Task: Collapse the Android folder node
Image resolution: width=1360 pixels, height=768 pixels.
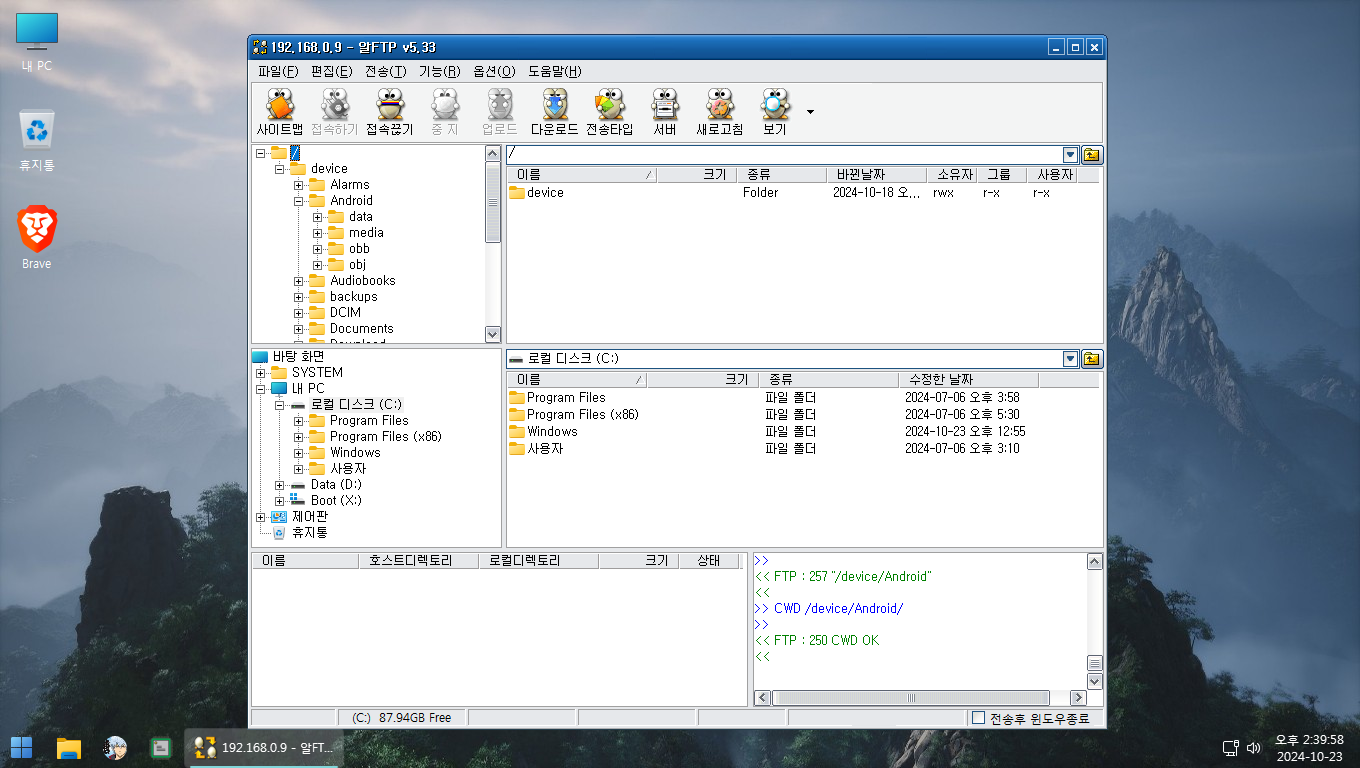Action: click(298, 201)
